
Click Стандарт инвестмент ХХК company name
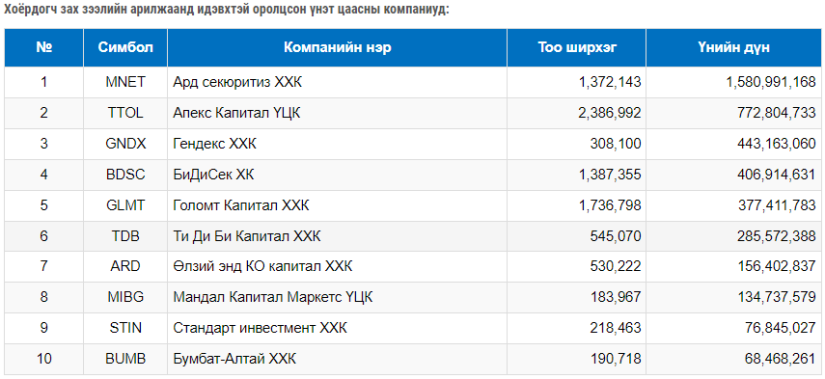click(260, 328)
